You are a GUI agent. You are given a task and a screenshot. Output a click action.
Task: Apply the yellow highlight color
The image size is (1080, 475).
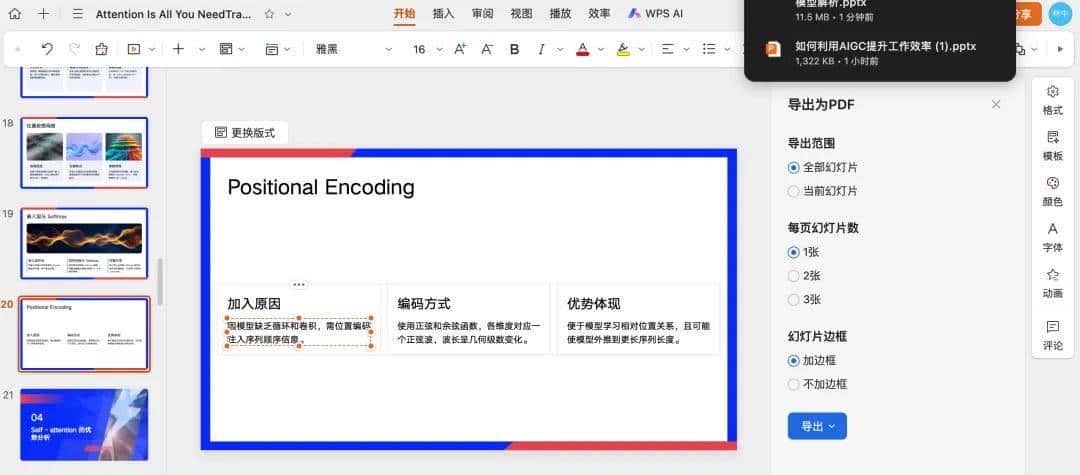click(x=623, y=49)
